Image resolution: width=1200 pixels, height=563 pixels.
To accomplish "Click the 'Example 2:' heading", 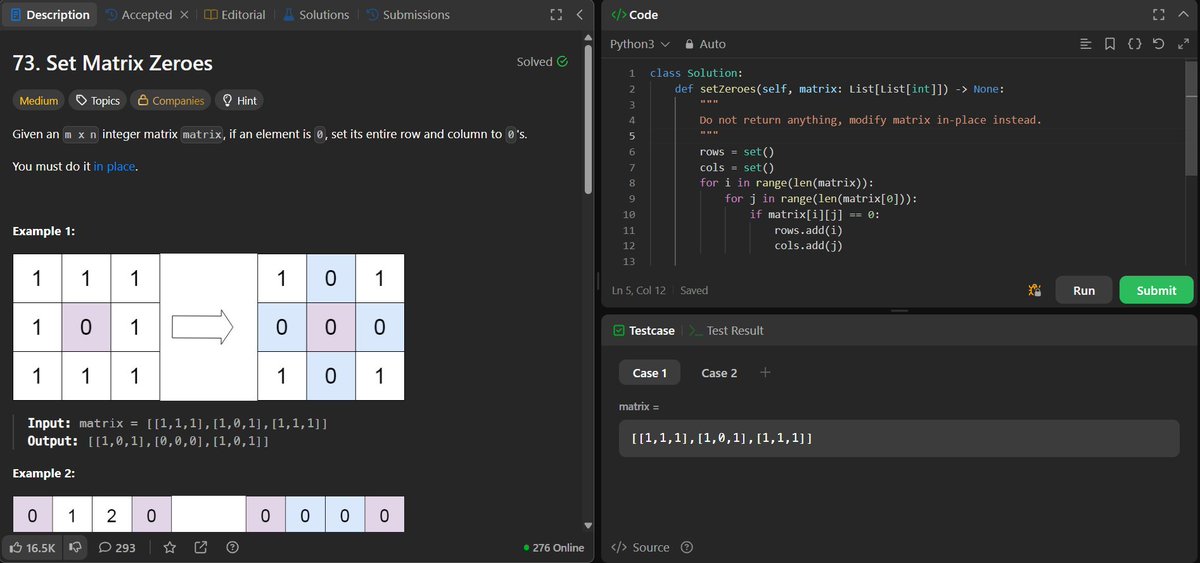I will click(44, 473).
